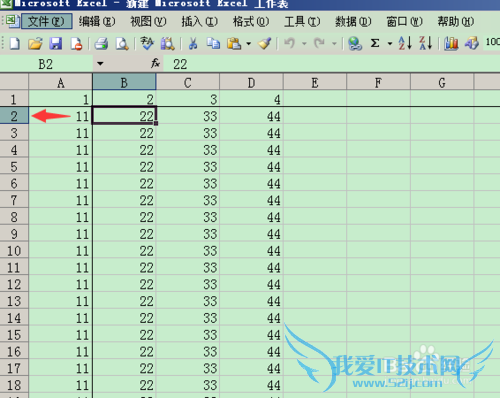Click the New workbook icon
Screen dimensions: 500x398
coord(14,43)
